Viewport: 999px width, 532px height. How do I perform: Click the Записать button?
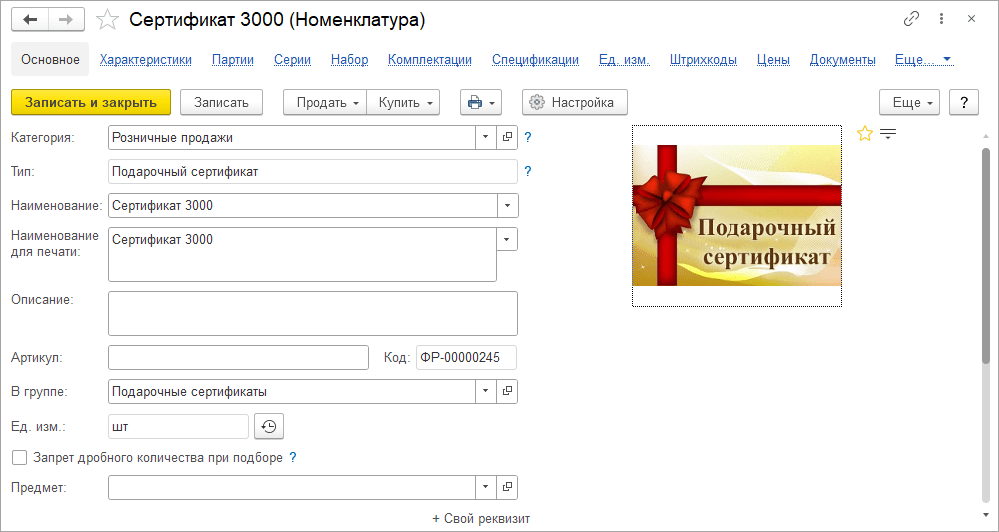click(222, 102)
